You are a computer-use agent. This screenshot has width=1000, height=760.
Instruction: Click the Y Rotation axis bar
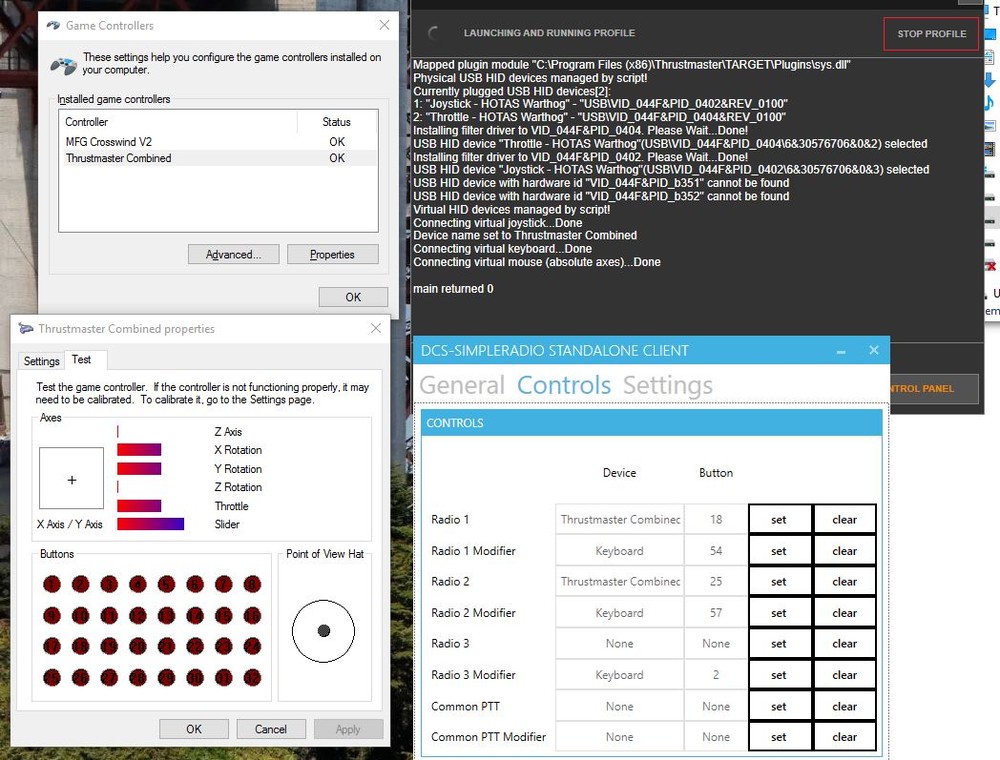pos(139,469)
